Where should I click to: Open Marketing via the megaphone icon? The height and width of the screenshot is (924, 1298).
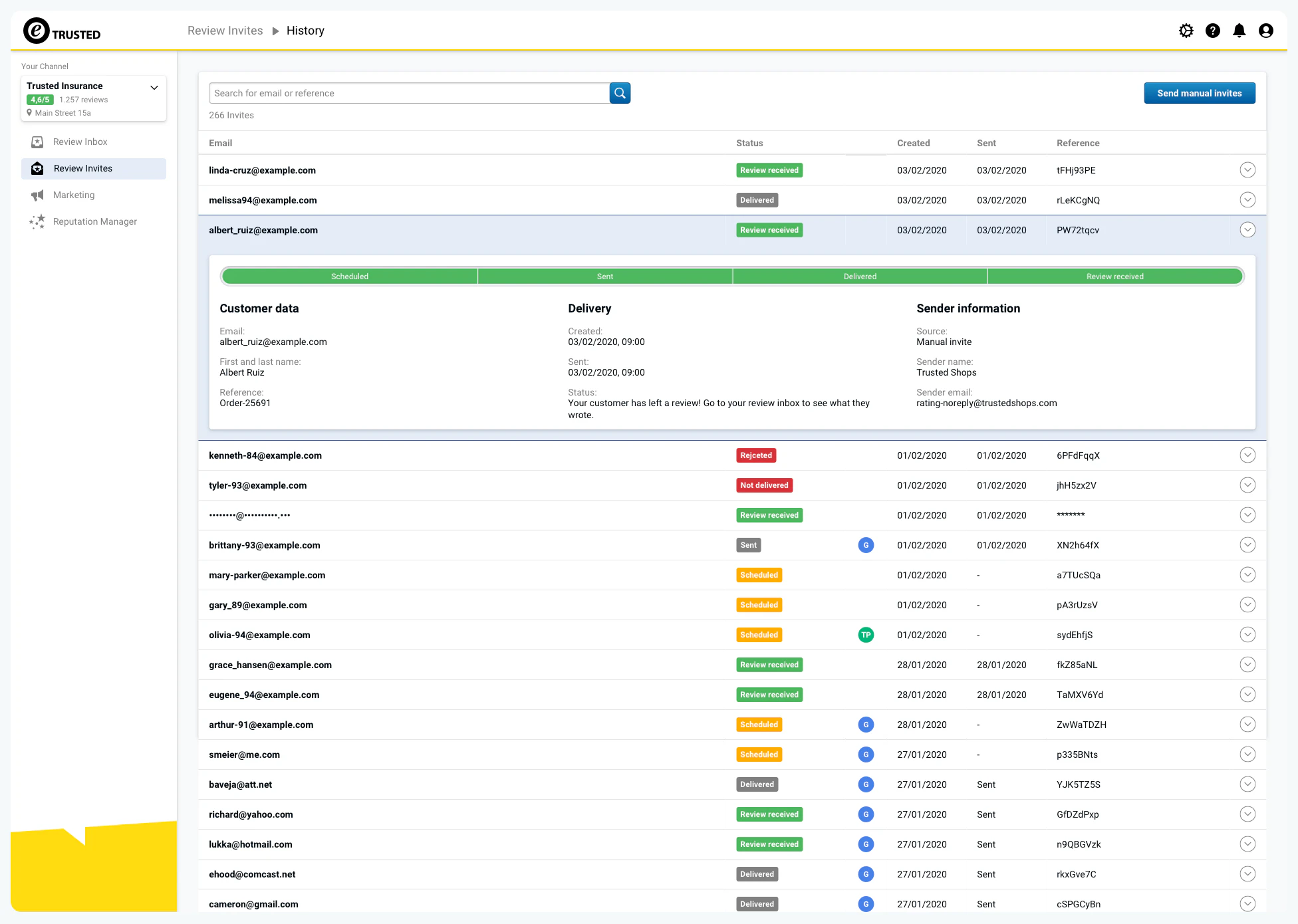[x=38, y=195]
